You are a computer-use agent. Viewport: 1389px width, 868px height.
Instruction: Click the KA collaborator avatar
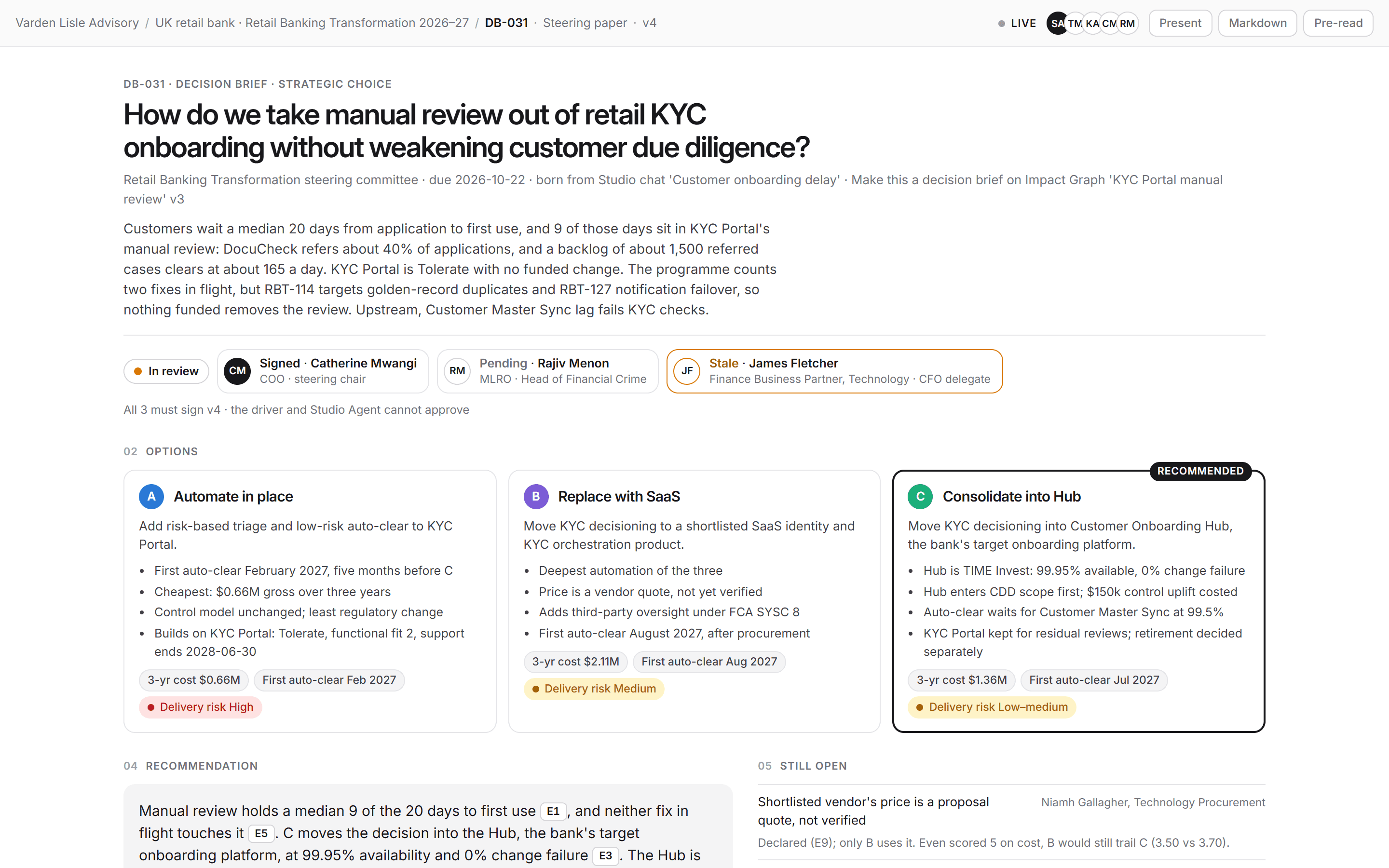[1092, 24]
